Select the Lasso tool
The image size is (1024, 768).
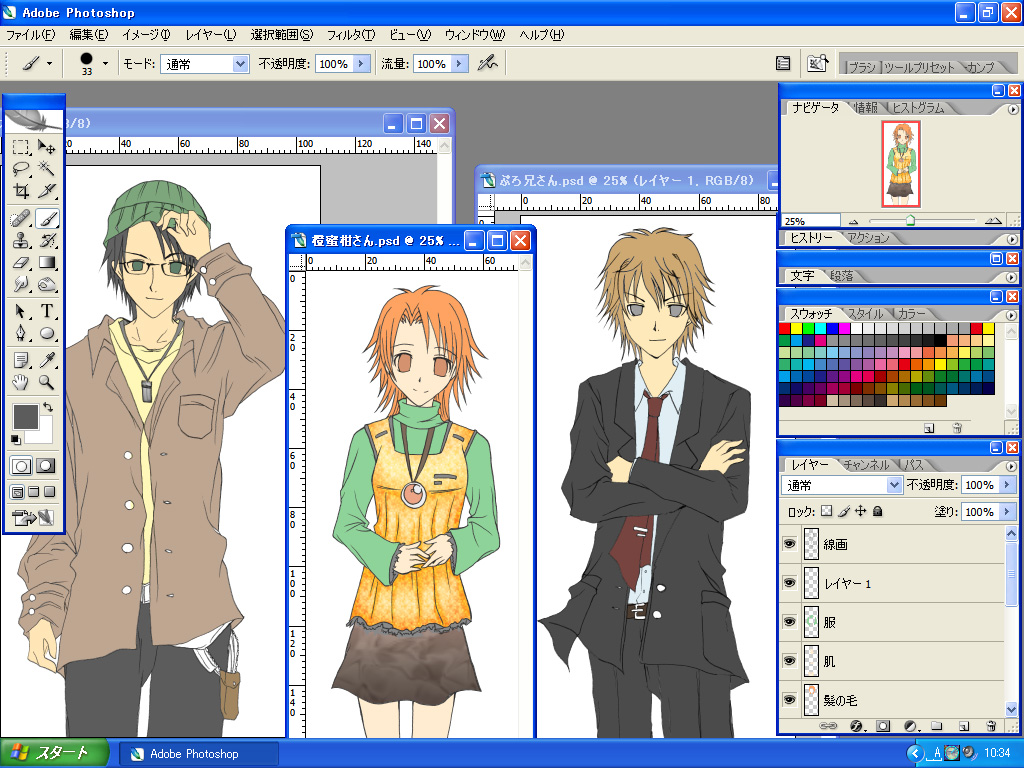pos(21,168)
